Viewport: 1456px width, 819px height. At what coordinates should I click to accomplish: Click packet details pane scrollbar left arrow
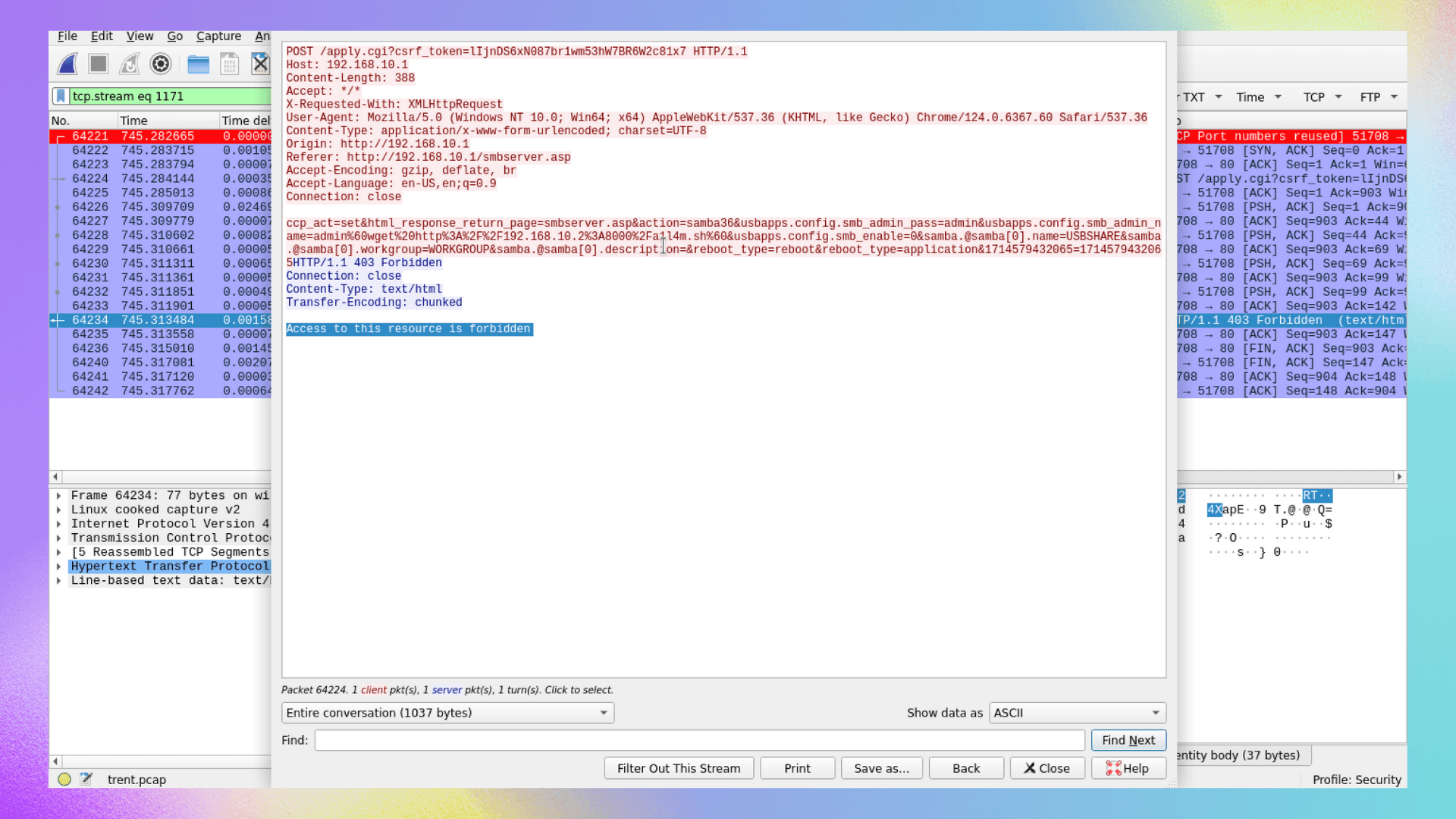click(x=55, y=761)
